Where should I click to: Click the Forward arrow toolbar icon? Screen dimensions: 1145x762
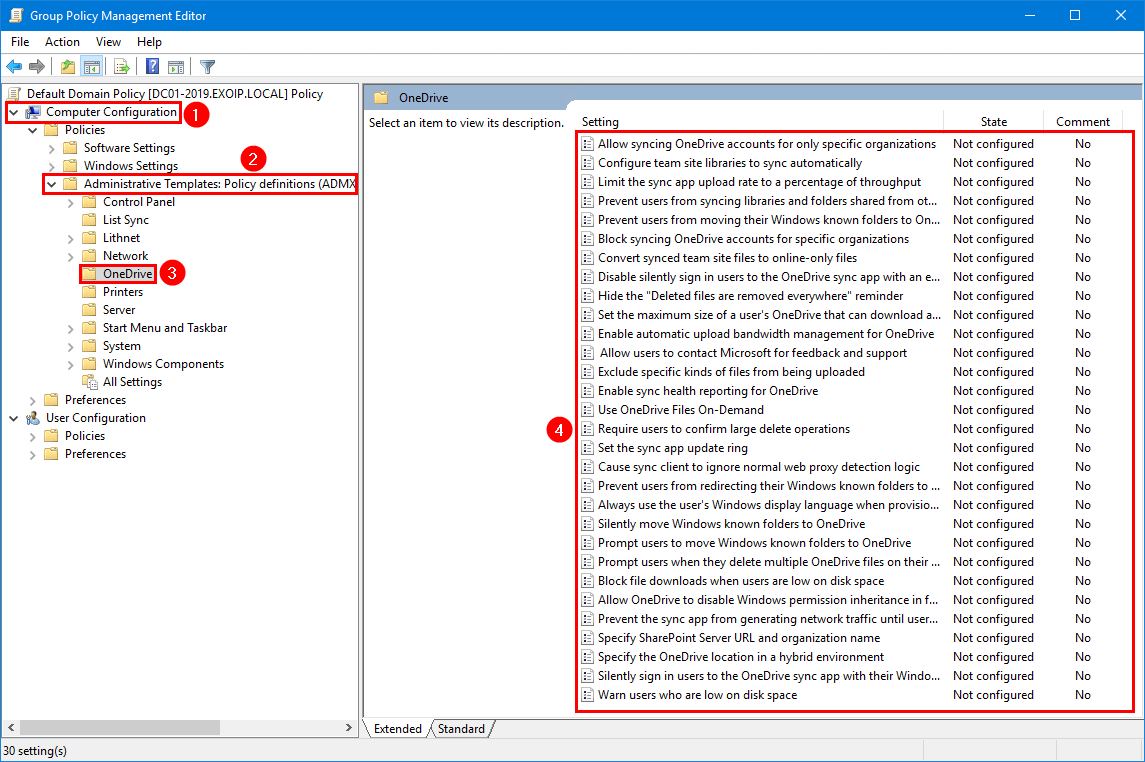(x=37, y=67)
